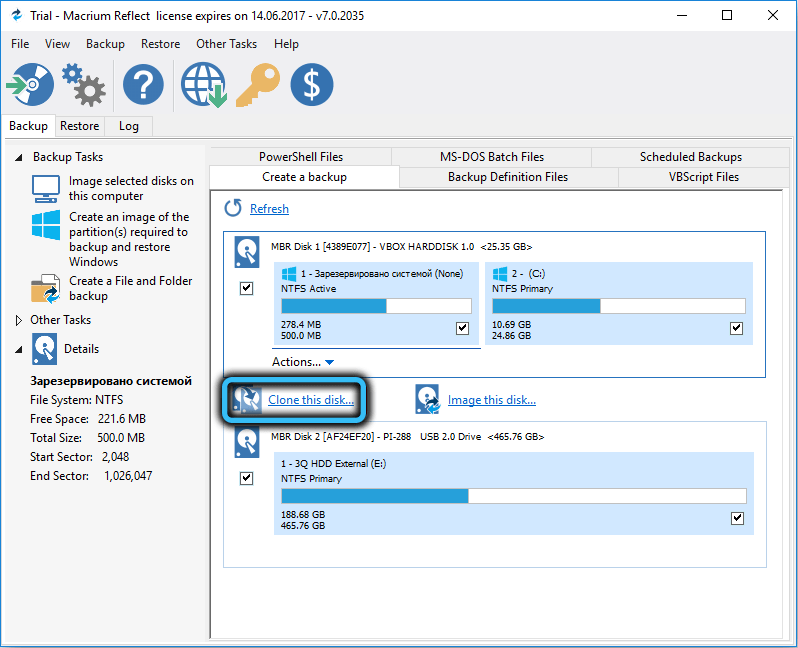
Task: Click the Details disk icon in sidebar
Action: (x=44, y=349)
